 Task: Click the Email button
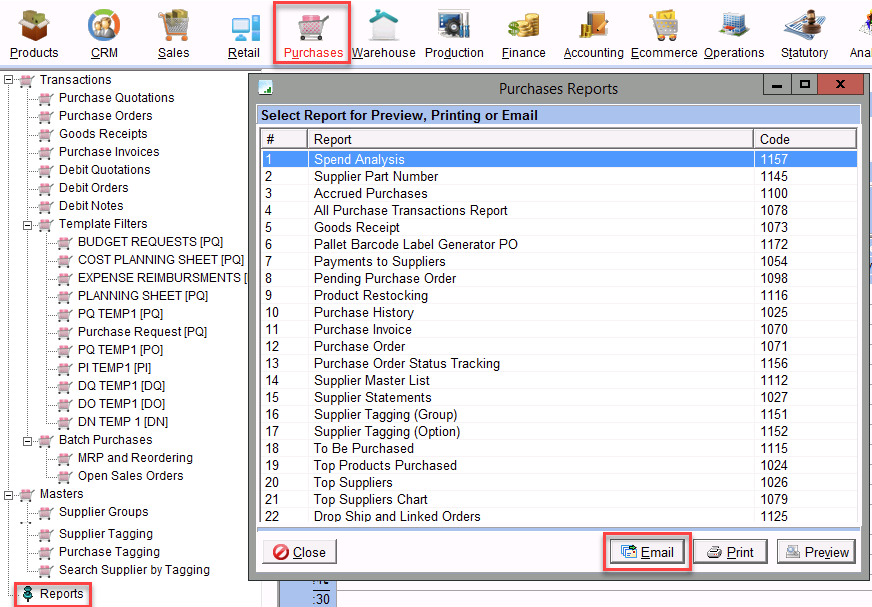[647, 552]
